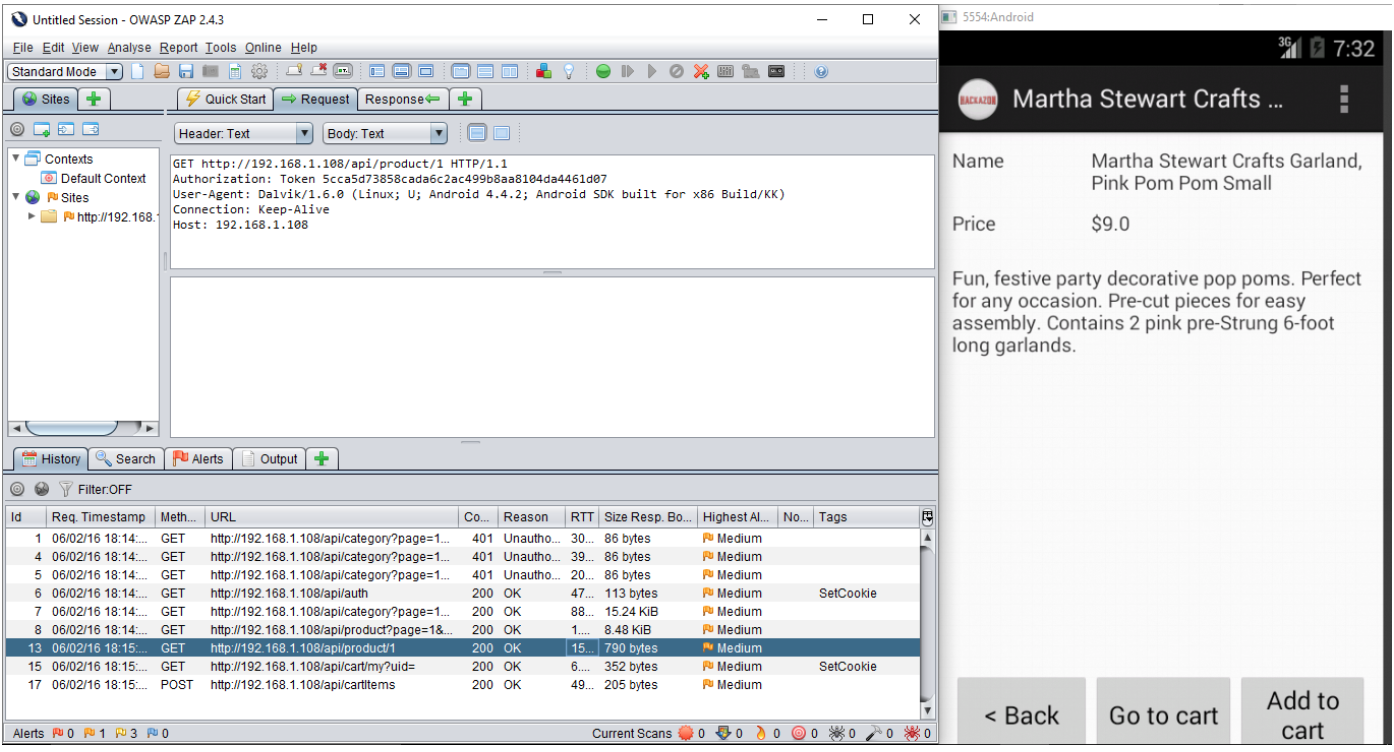Viewport: 1394px width, 752px height.
Task: Open the Analyse menu
Action: pyautogui.click(x=129, y=47)
